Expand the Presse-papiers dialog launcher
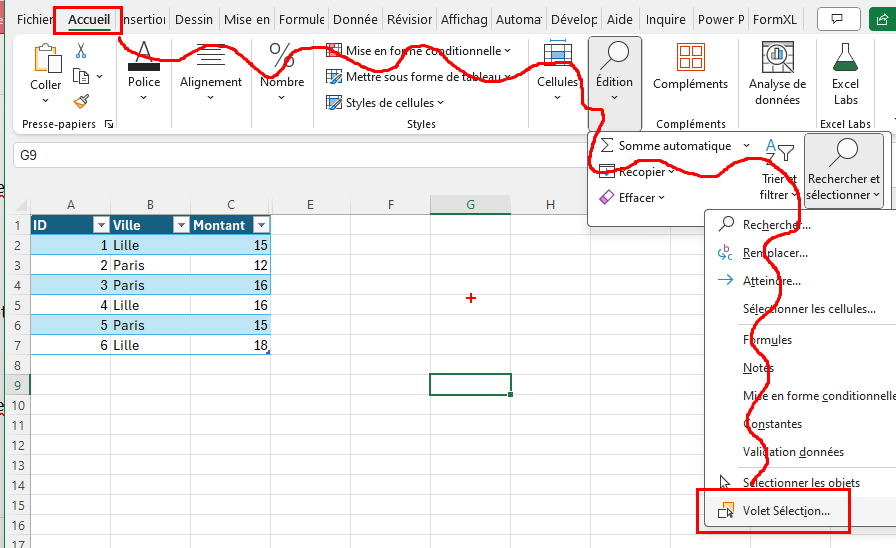 [x=109, y=125]
